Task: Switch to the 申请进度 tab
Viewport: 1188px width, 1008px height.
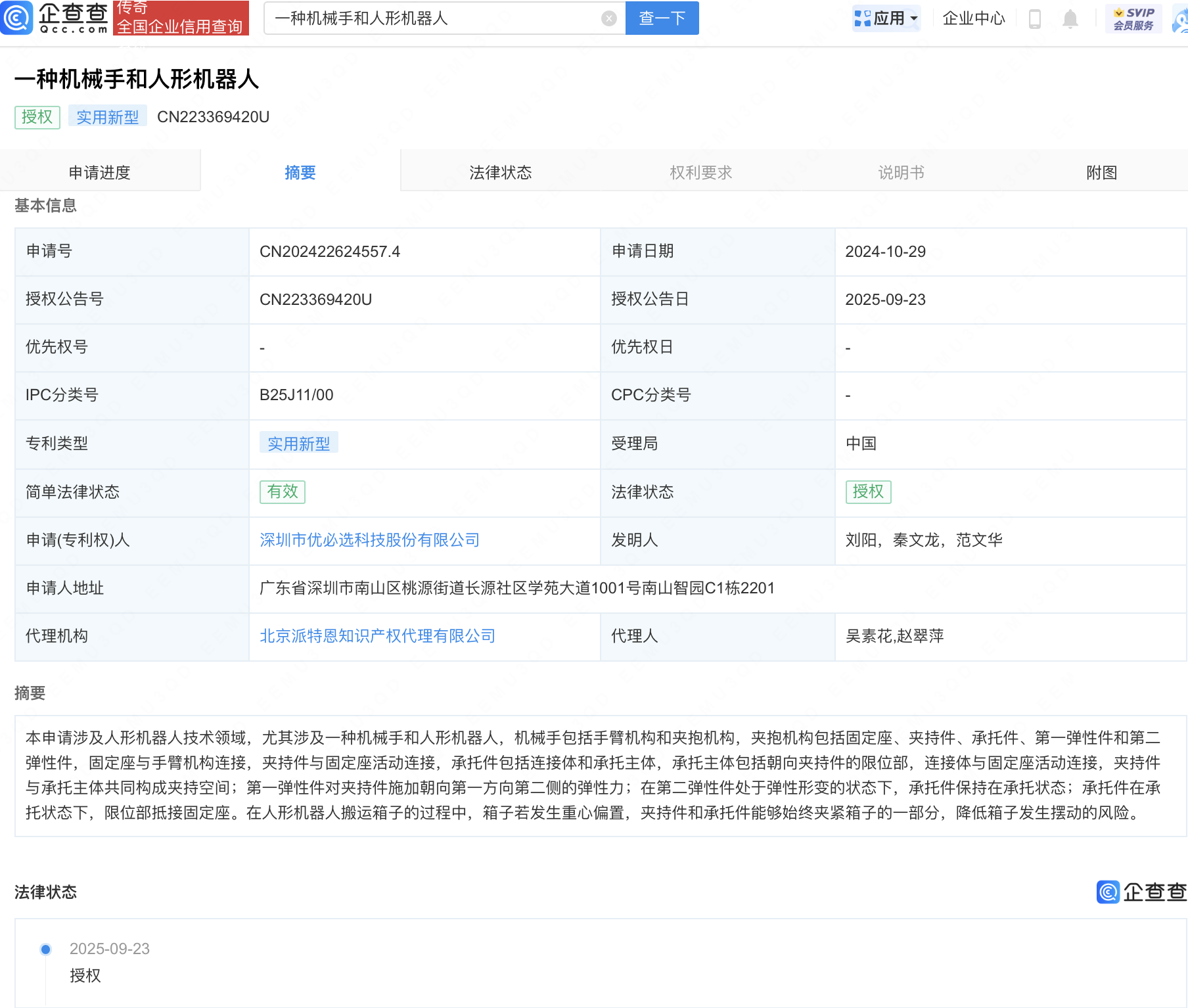Action: click(100, 172)
